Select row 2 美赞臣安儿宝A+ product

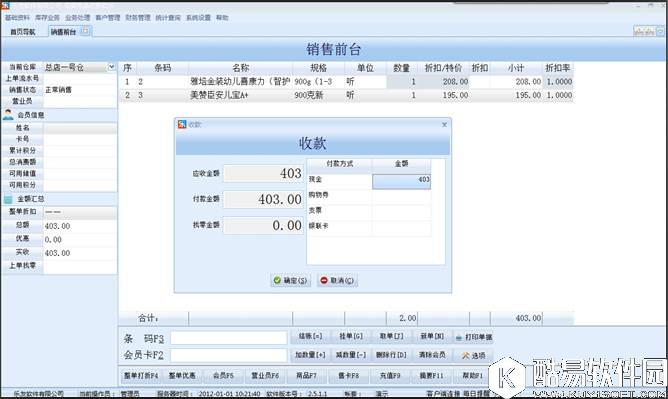coord(346,95)
